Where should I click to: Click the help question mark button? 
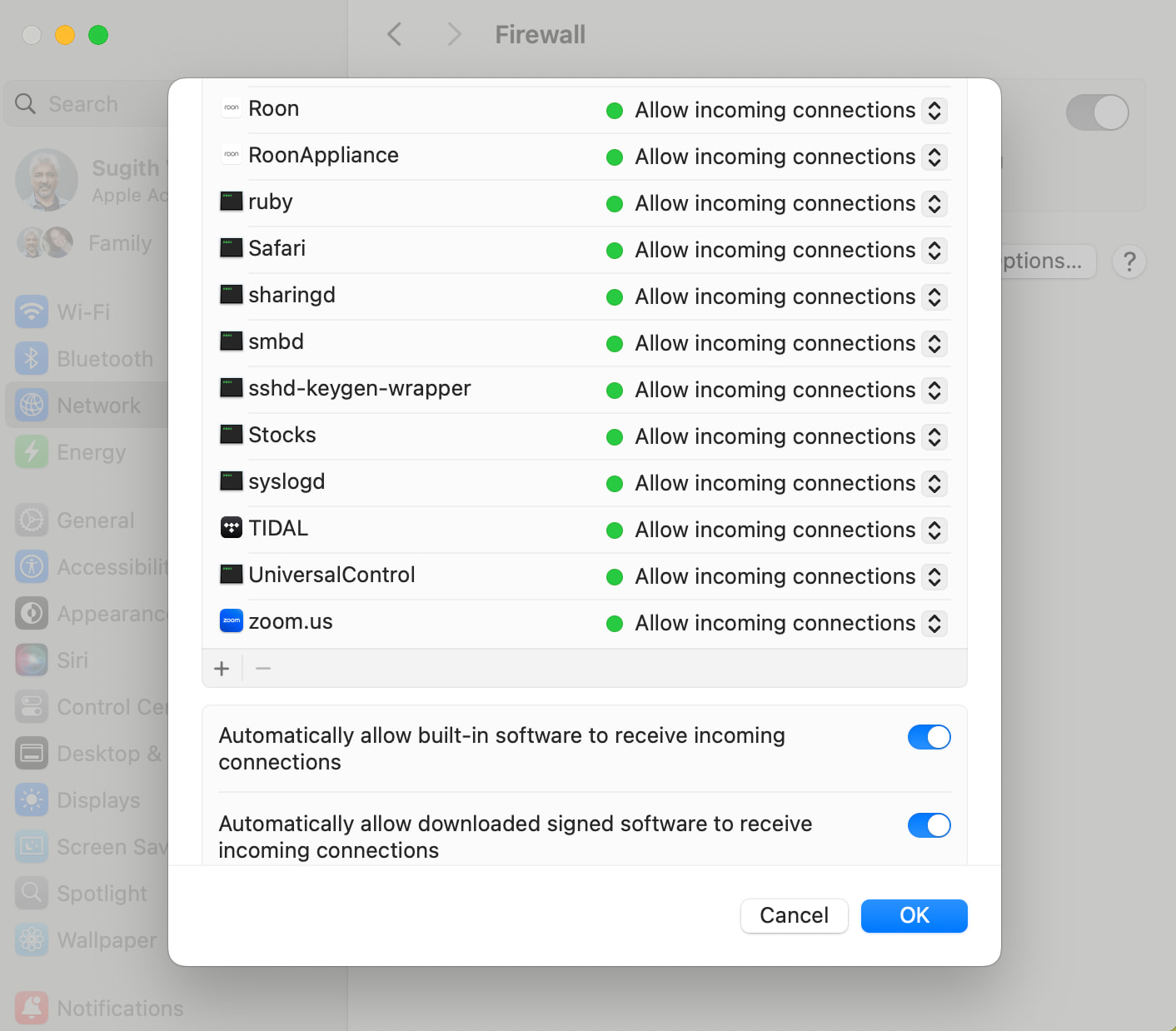(x=1129, y=262)
